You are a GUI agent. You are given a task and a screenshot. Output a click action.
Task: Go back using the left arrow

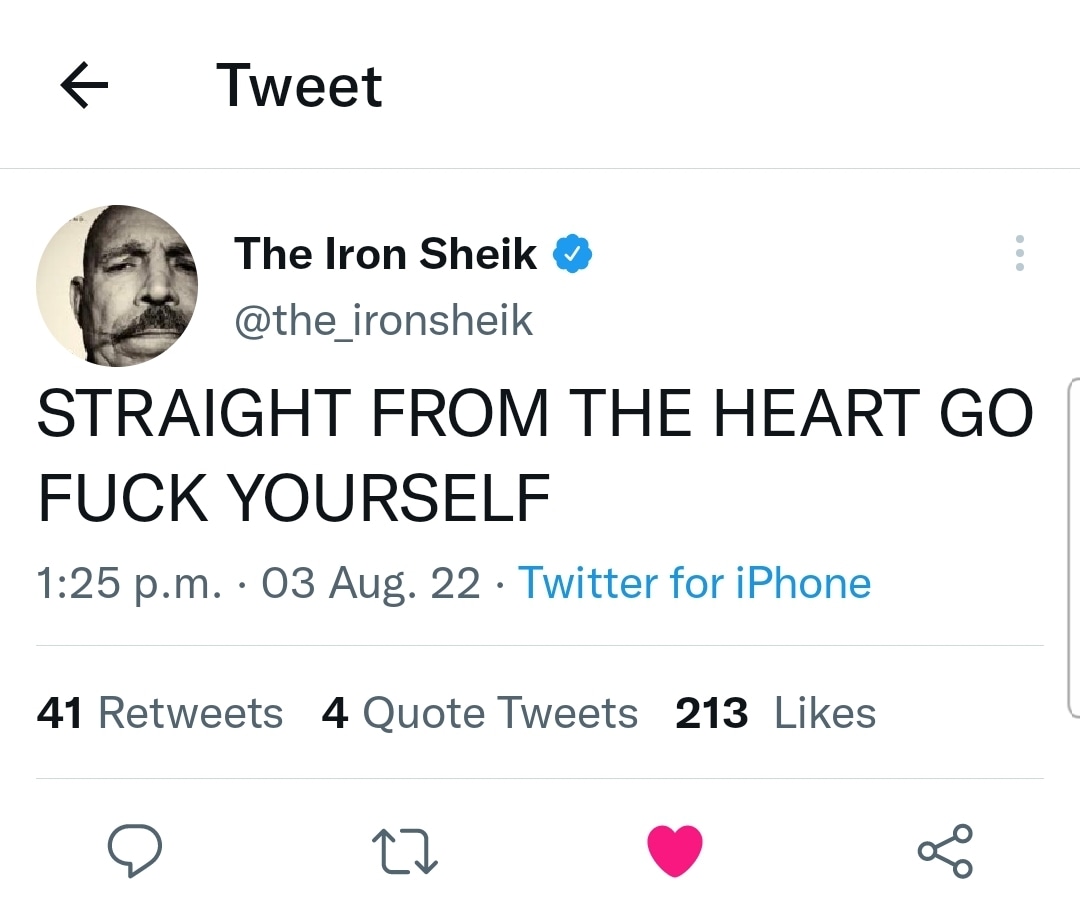84,87
